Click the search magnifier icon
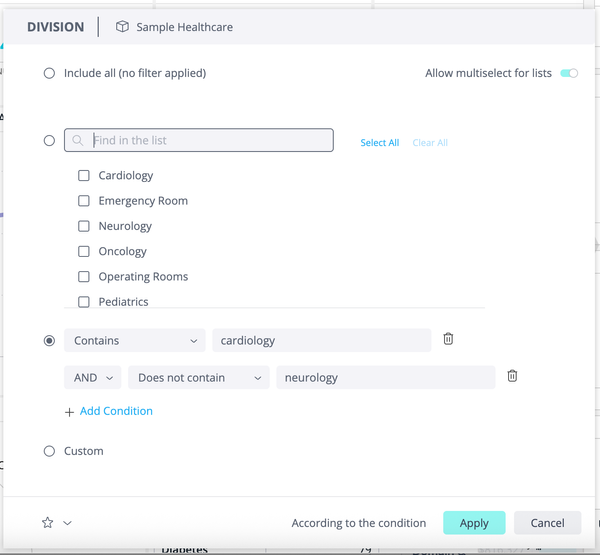This screenshot has width=600, height=555. [78, 141]
